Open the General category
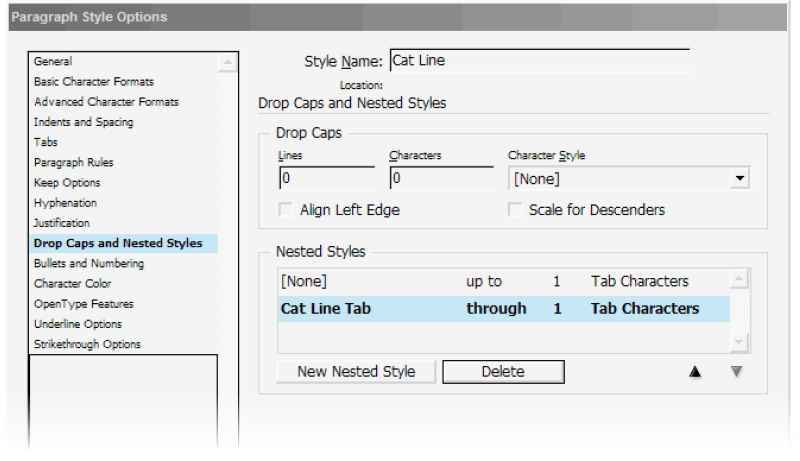The height and width of the screenshot is (461, 800). 53,61
